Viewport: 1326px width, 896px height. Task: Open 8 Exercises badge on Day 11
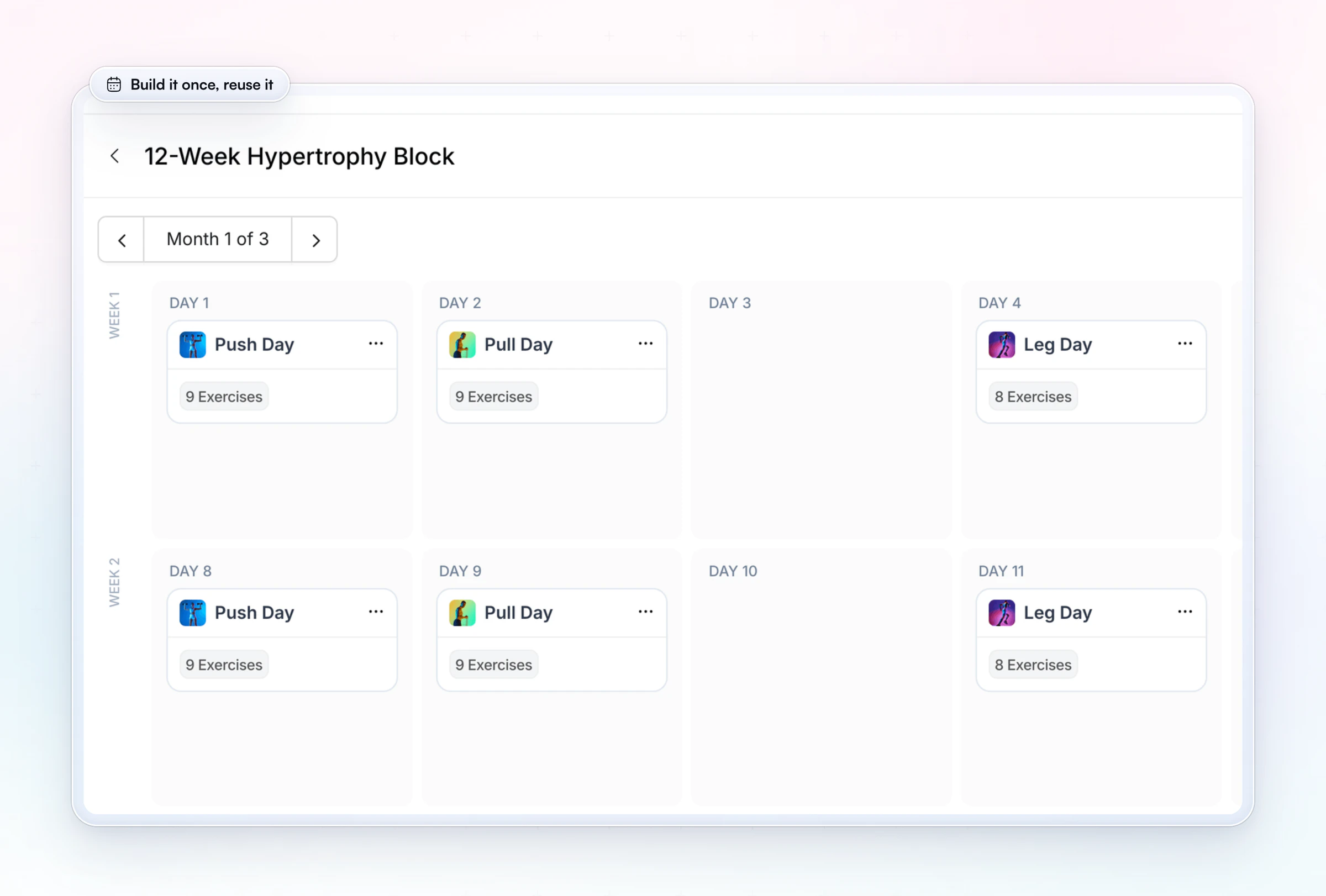[1033, 665]
